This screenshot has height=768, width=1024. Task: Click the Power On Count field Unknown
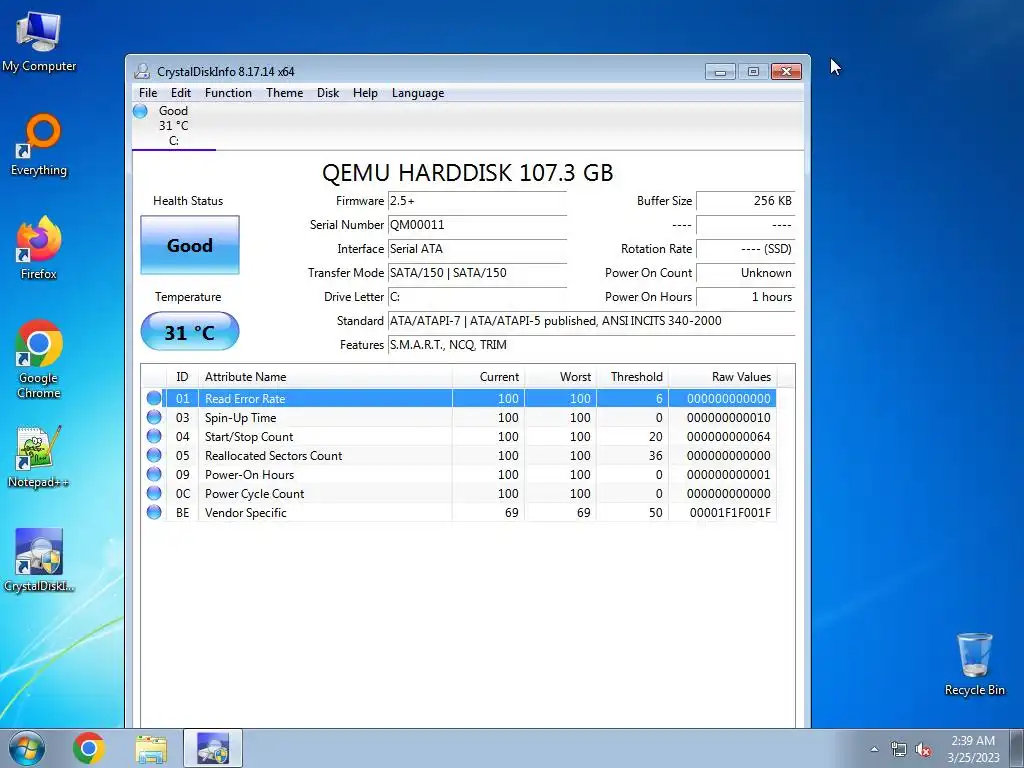tap(746, 273)
